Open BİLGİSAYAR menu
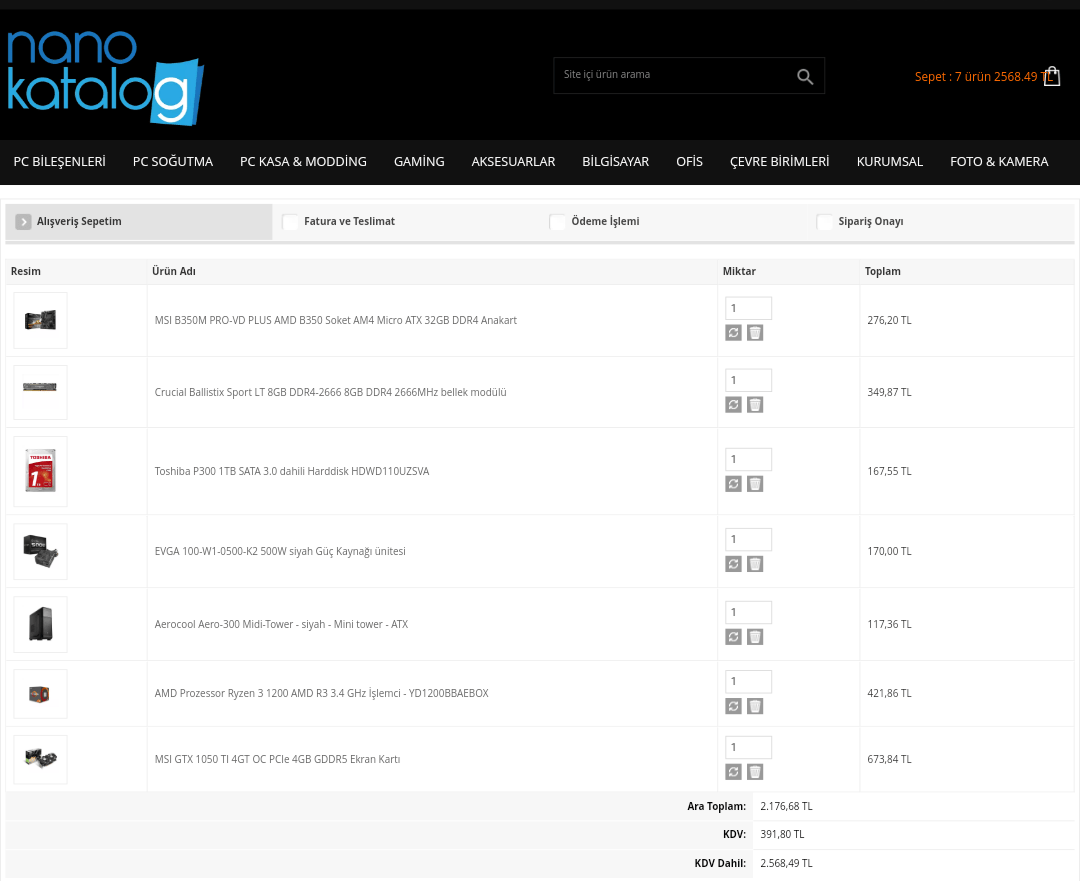 (615, 162)
